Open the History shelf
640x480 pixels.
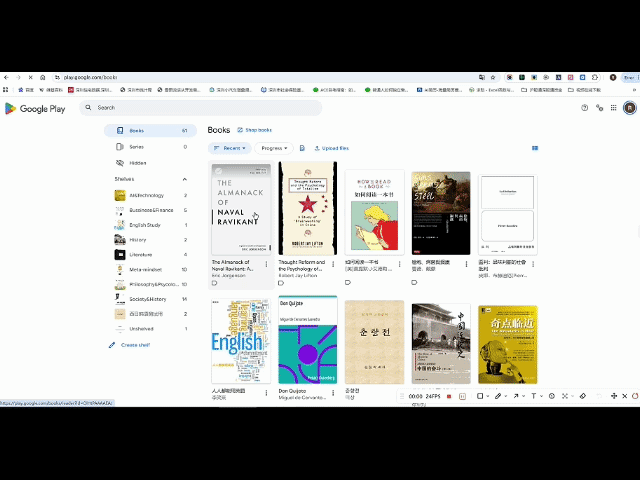click(151, 240)
